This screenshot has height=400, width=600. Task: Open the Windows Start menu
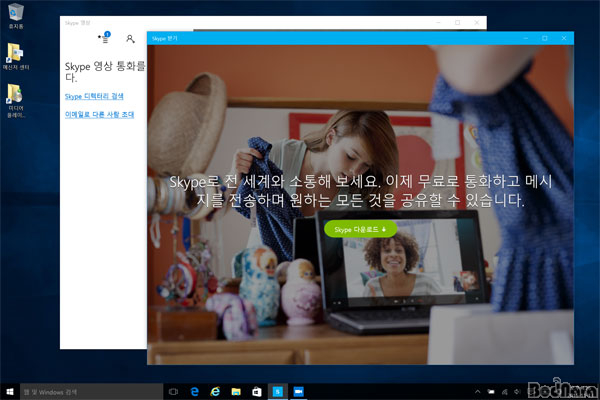(x=10, y=392)
